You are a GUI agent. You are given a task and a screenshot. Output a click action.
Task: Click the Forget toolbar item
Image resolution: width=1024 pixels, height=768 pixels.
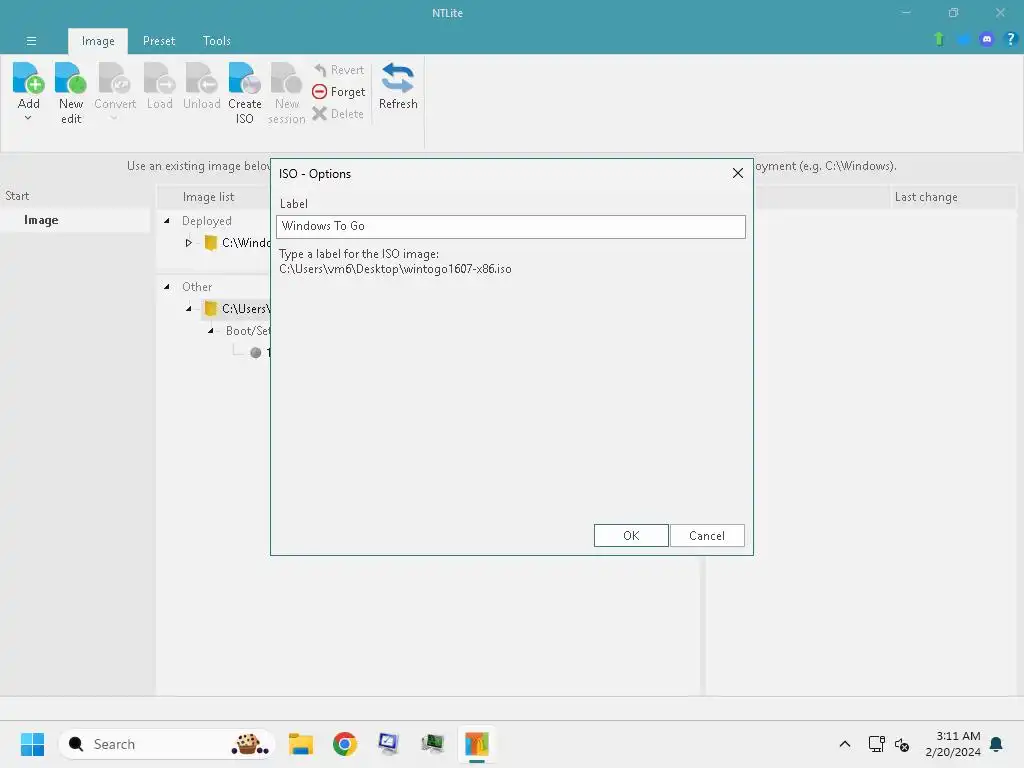pyautogui.click(x=338, y=92)
